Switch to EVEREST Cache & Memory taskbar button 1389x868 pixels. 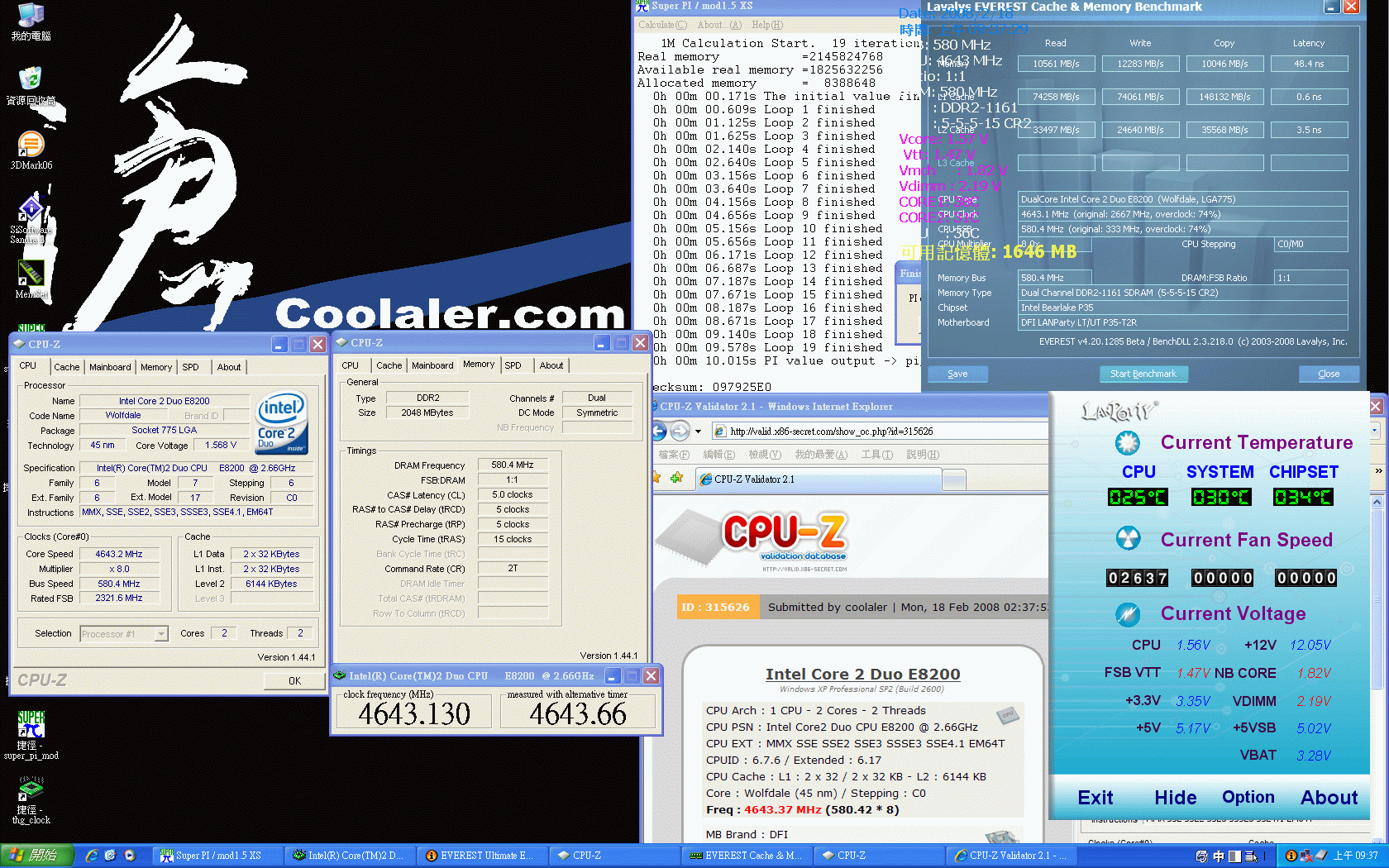(x=747, y=856)
